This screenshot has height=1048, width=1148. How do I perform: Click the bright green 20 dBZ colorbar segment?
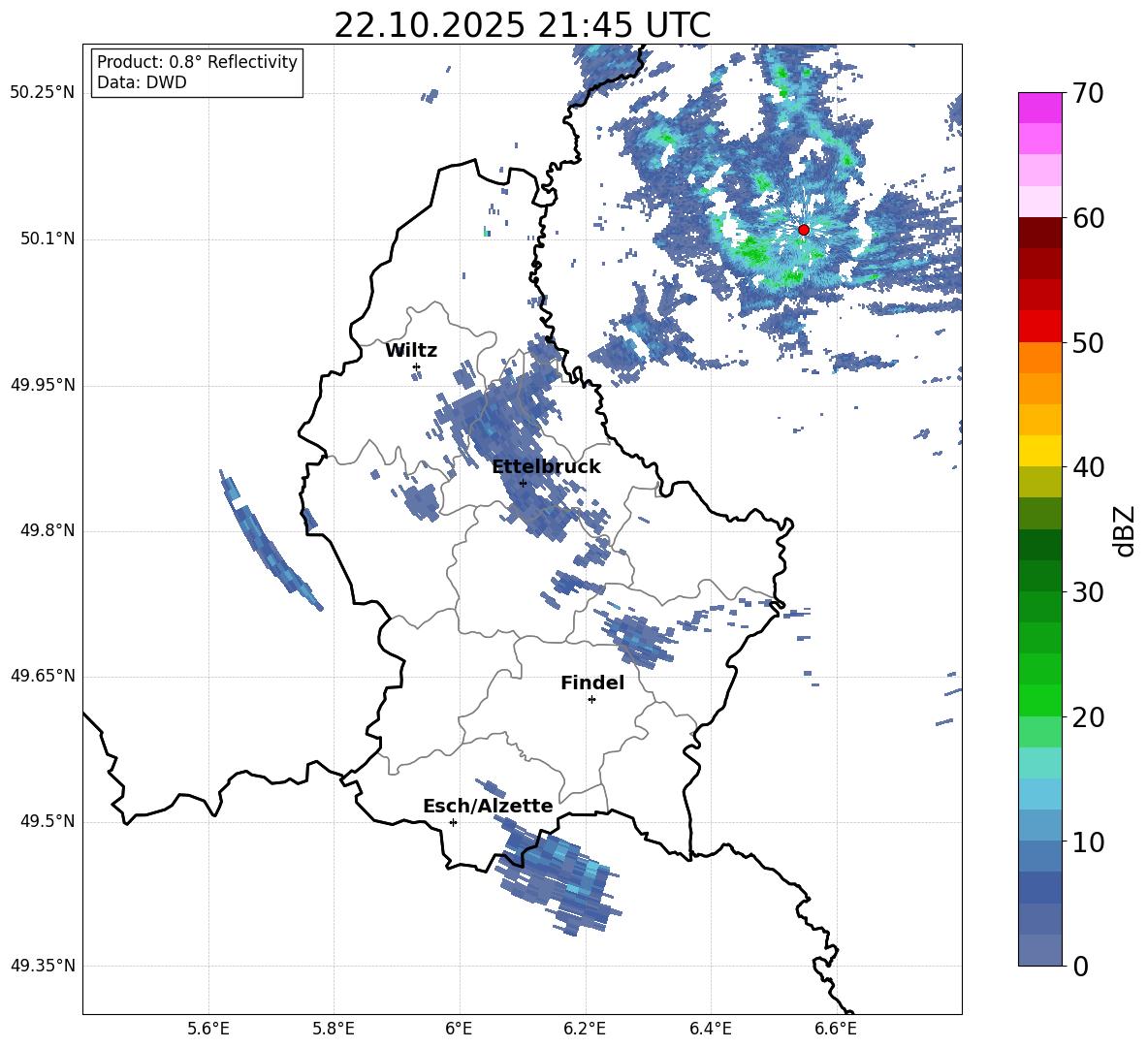coord(1040,700)
